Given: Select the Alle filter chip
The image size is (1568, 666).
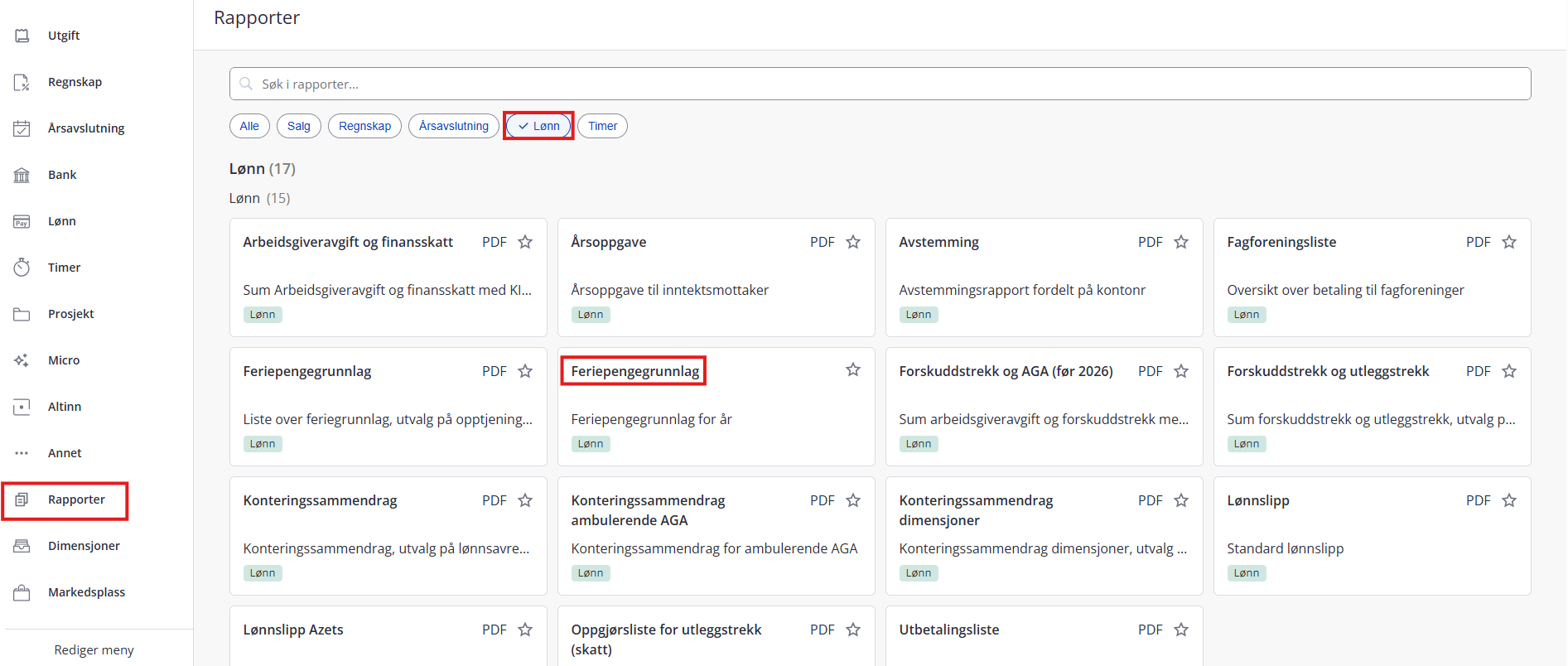Looking at the screenshot, I should pos(249,126).
